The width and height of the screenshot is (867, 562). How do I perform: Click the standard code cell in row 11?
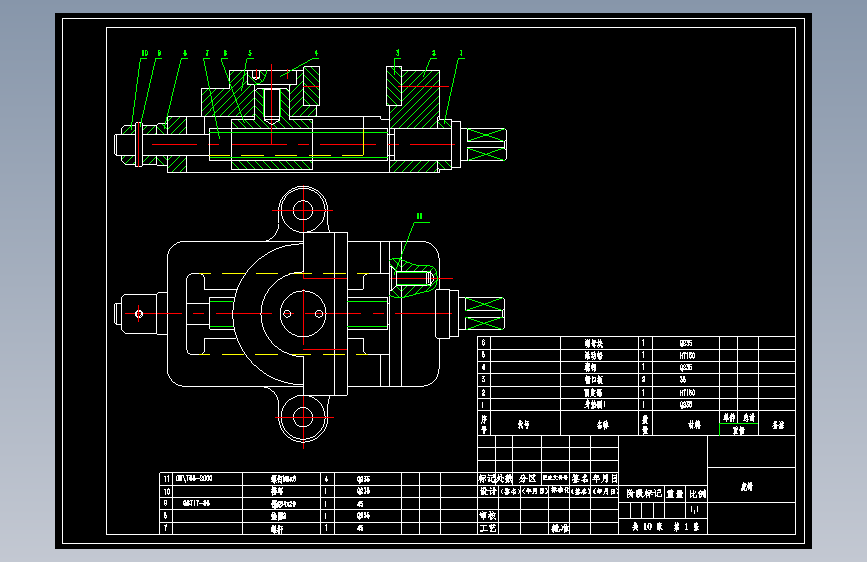208,479
